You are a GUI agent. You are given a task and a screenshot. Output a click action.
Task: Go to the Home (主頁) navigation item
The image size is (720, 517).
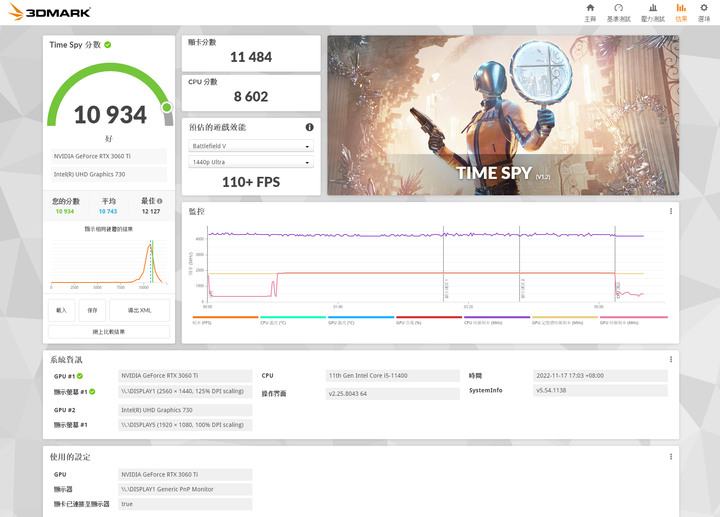click(590, 13)
